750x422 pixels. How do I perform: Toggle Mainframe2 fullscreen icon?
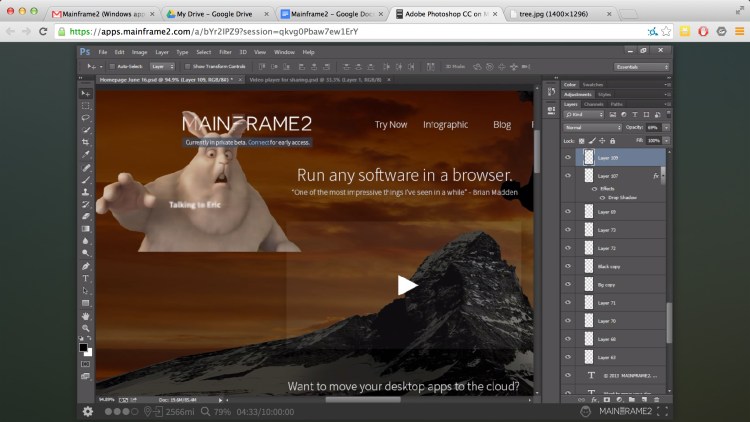(662, 411)
